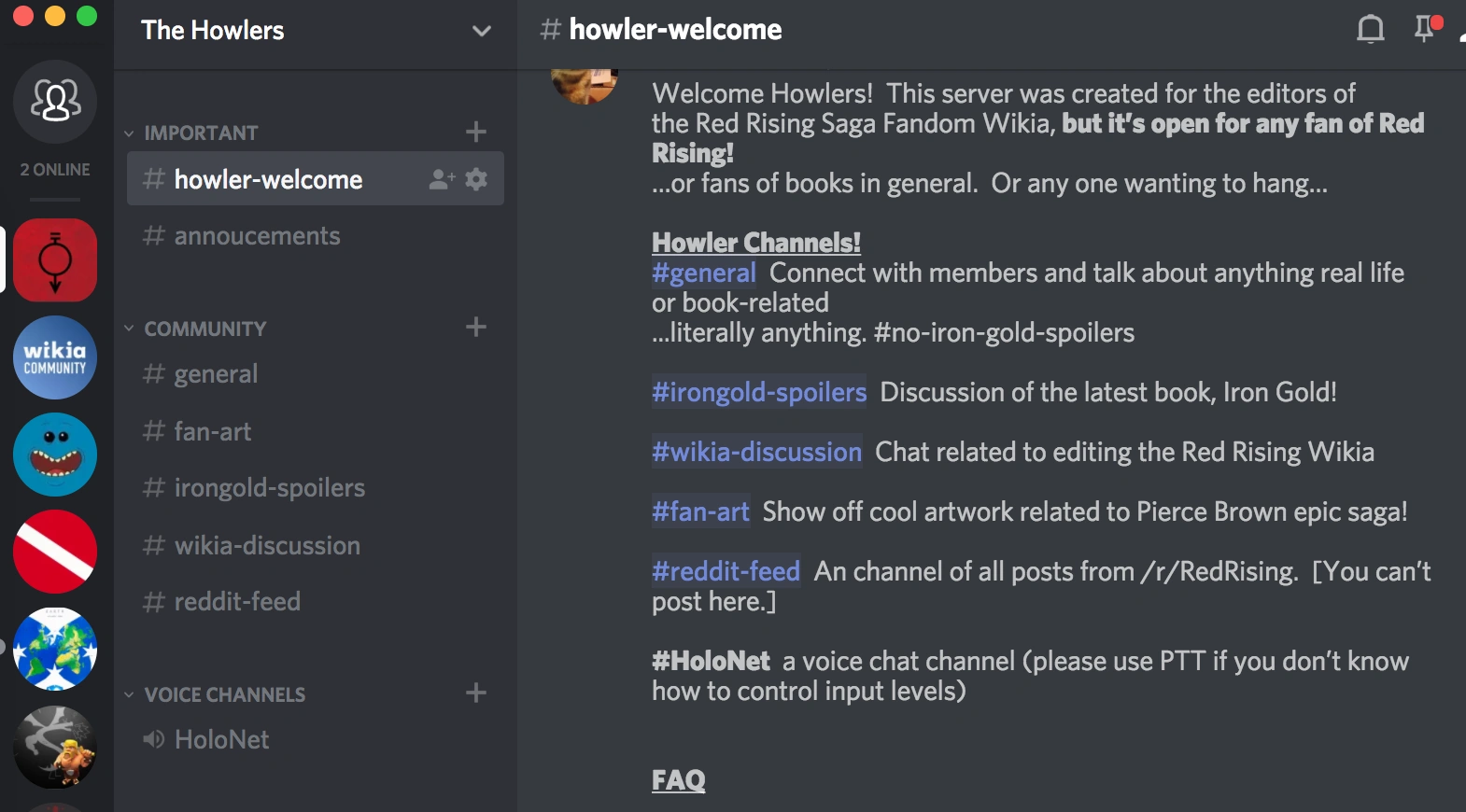The image size is (1466, 812).
Task: Open The Howlers server dropdown menu
Action: [482, 31]
